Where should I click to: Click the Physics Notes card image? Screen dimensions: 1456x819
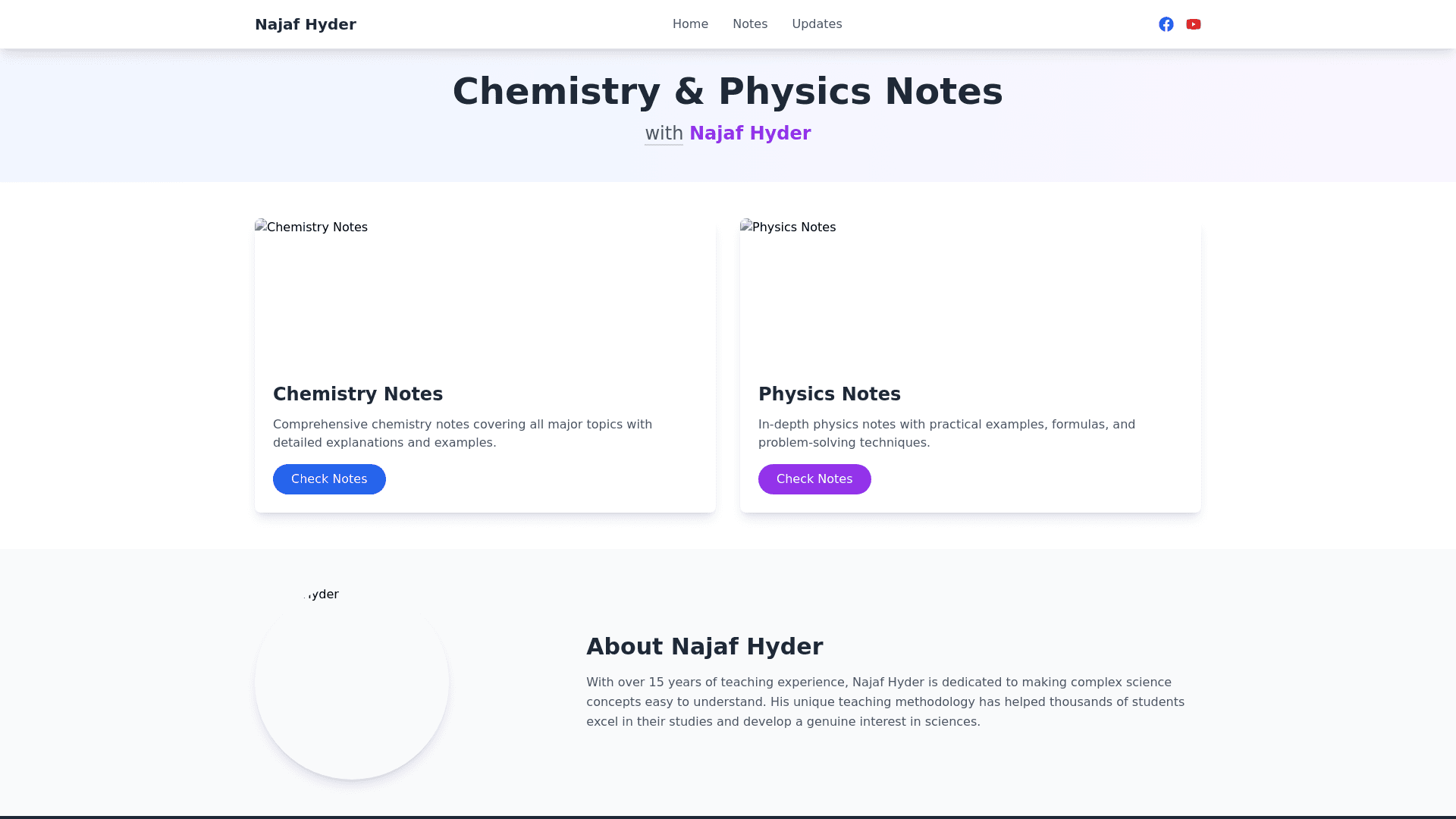click(x=971, y=292)
